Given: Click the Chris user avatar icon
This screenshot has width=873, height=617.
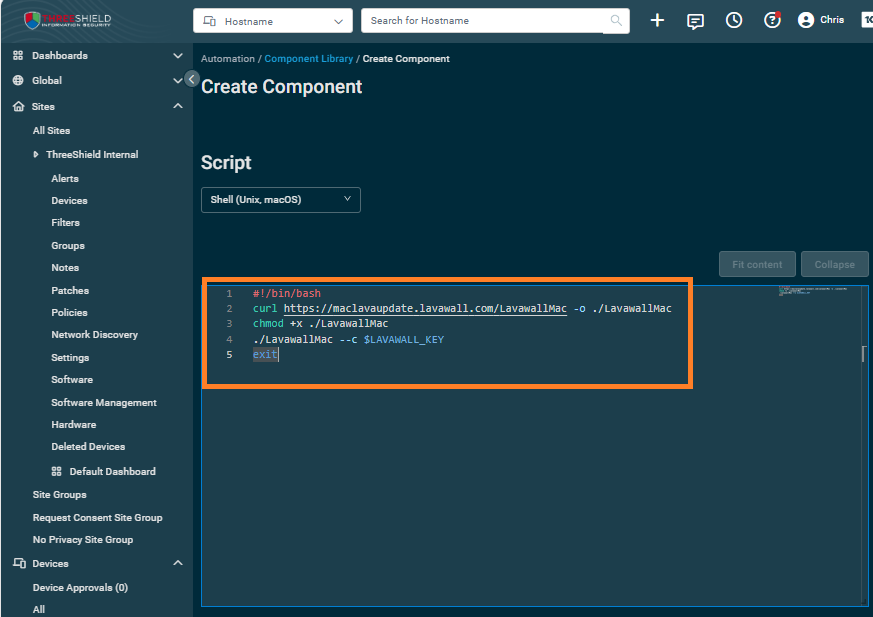Looking at the screenshot, I should point(806,21).
